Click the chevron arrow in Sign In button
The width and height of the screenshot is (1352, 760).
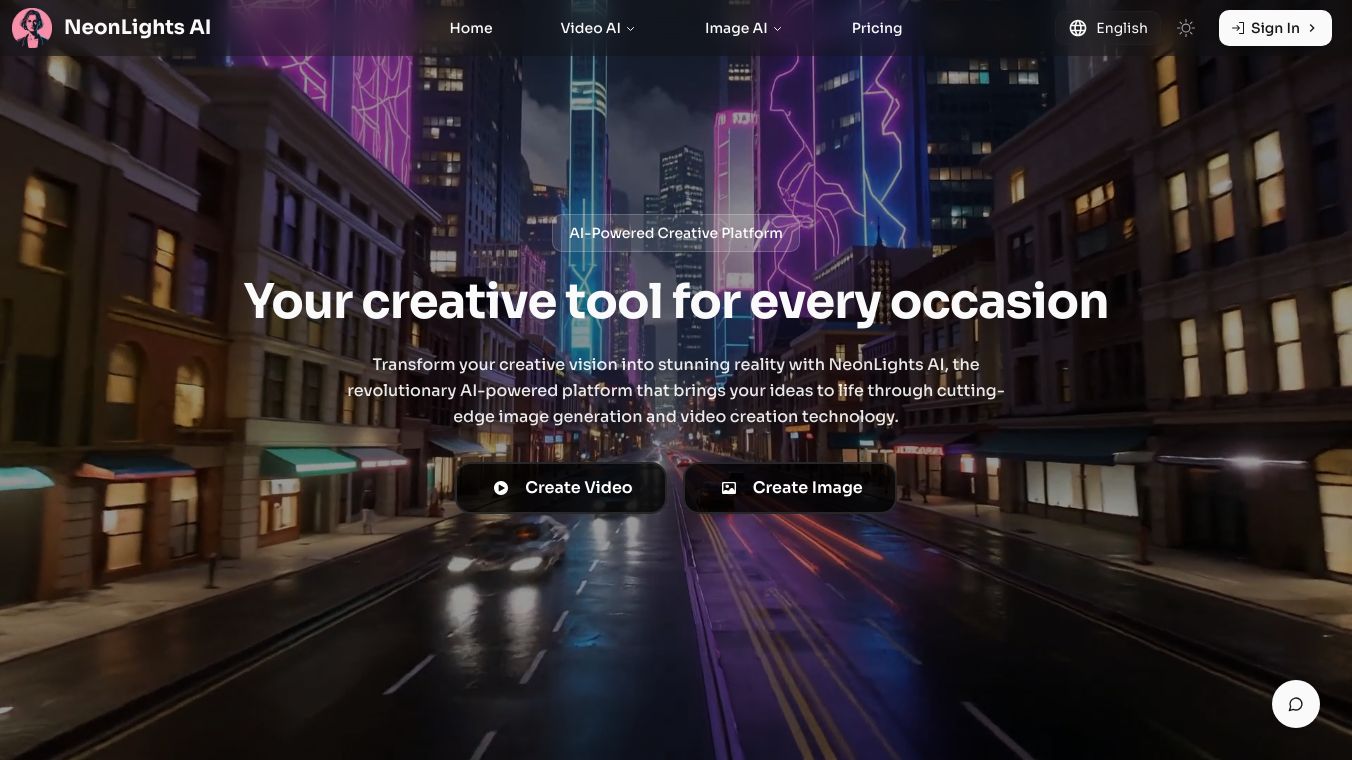[1312, 28]
